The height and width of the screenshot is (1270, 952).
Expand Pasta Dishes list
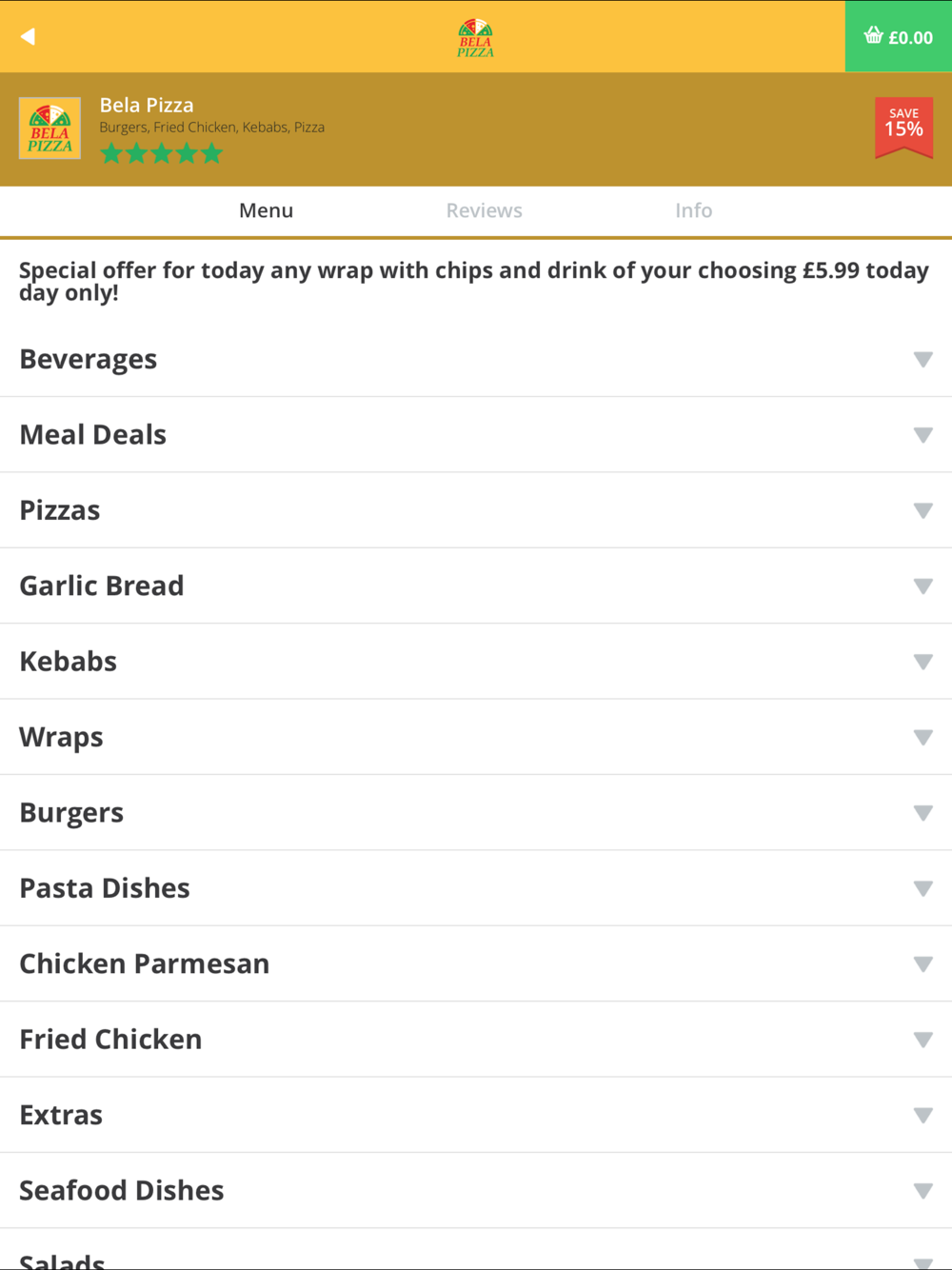[x=922, y=888]
